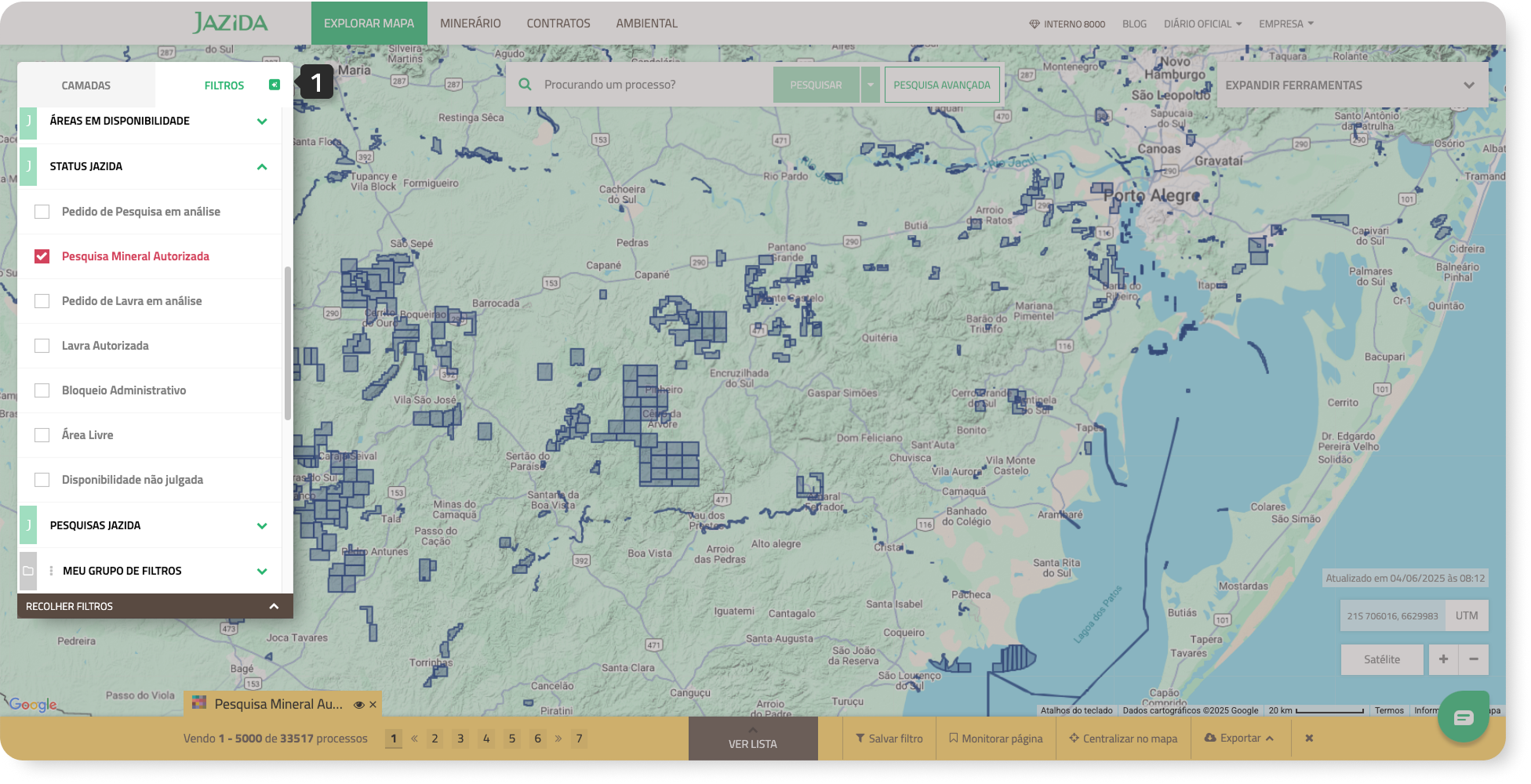Go to previous pages with « arrow
The image size is (1531, 784).
414,739
